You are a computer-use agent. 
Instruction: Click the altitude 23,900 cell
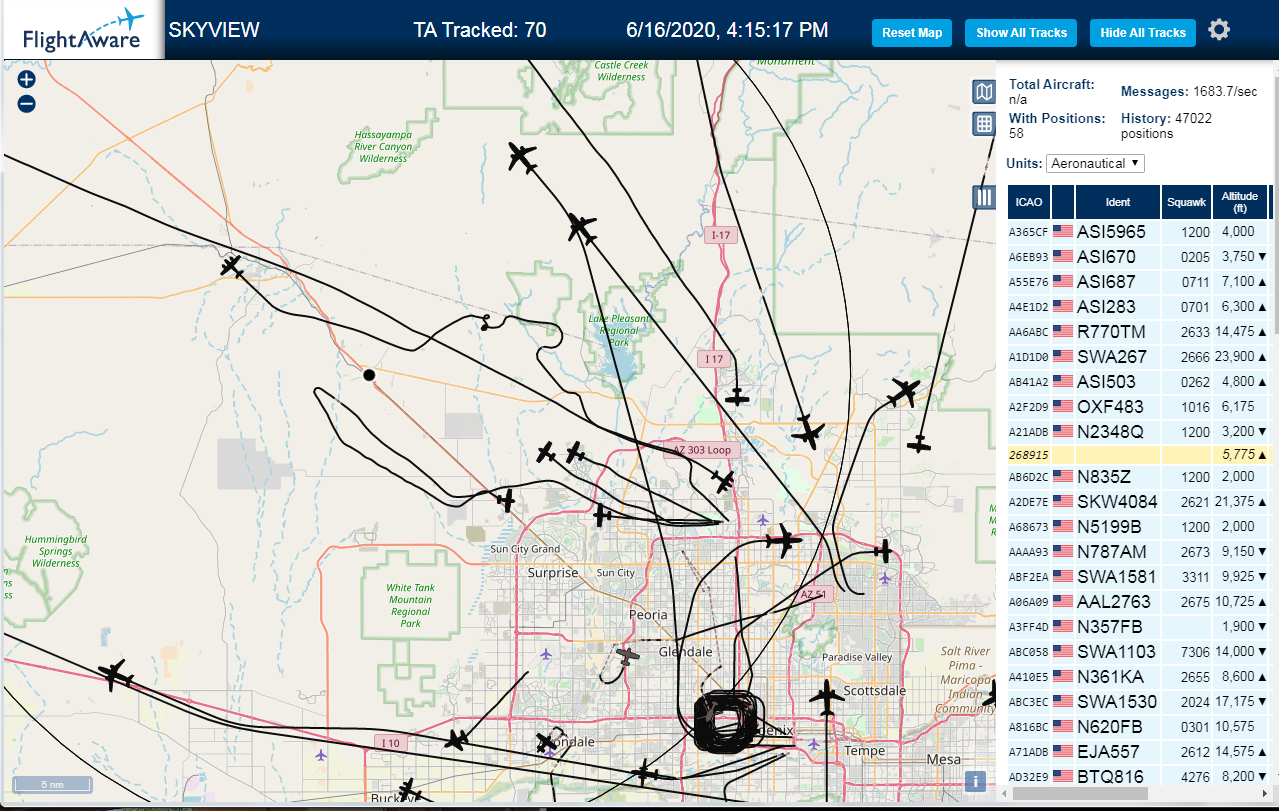tap(1240, 357)
